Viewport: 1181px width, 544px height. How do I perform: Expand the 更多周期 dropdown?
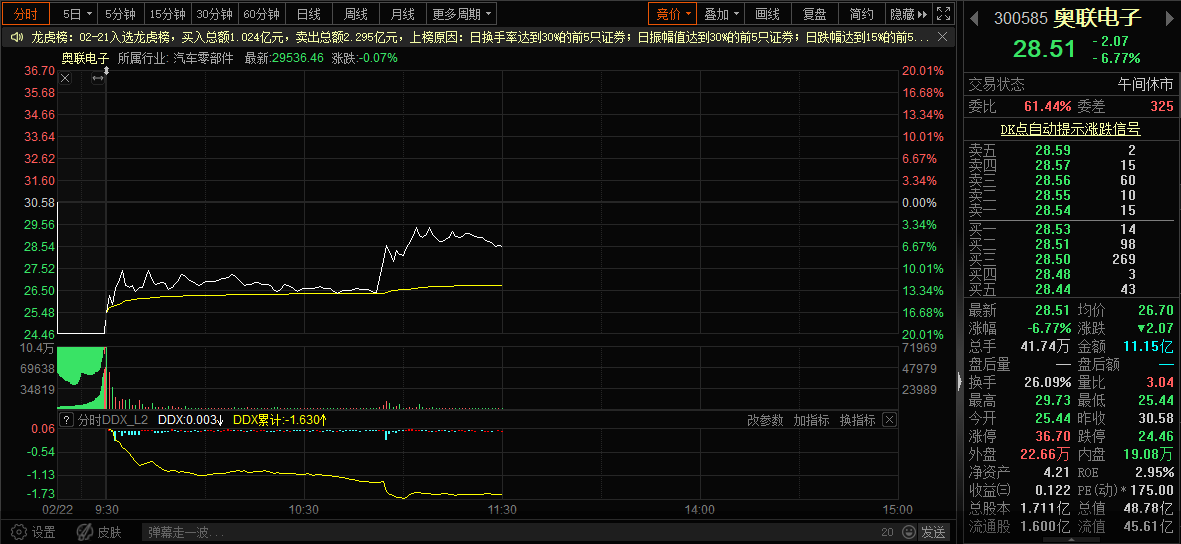[462, 14]
